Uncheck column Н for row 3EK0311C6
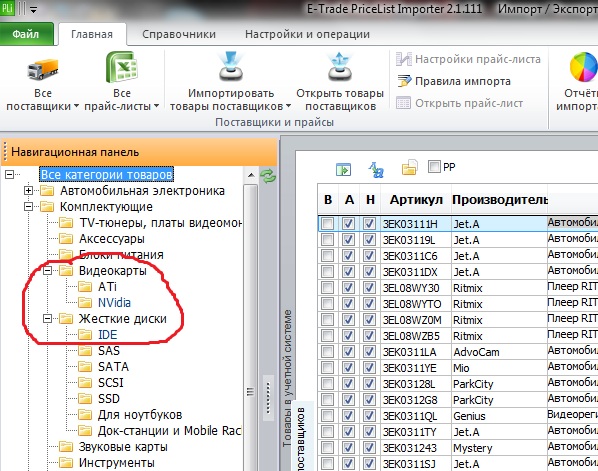 pyautogui.click(x=369, y=256)
